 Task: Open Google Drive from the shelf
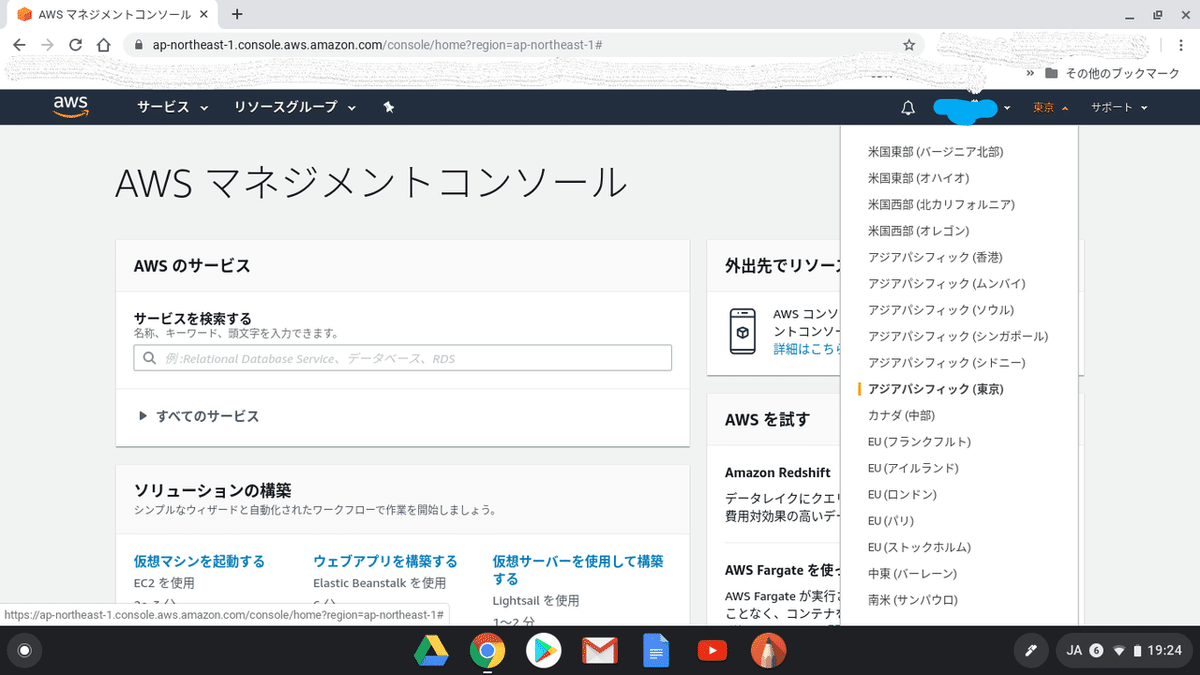(431, 651)
